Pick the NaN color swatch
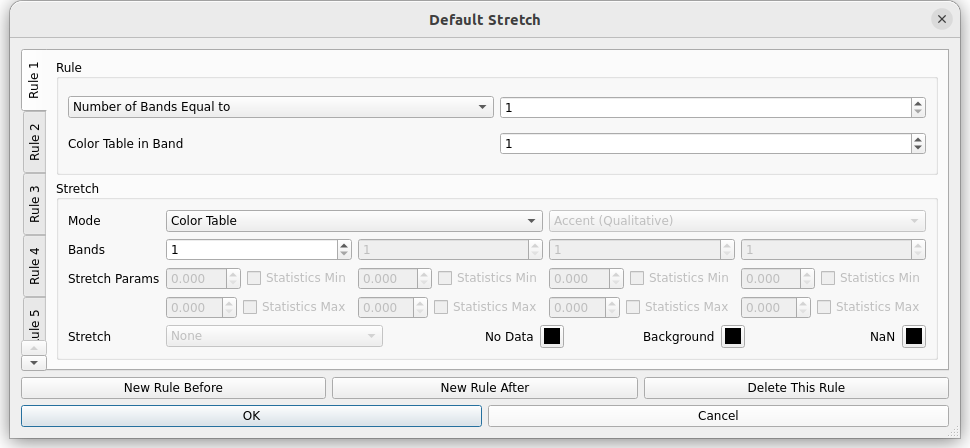 [914, 336]
